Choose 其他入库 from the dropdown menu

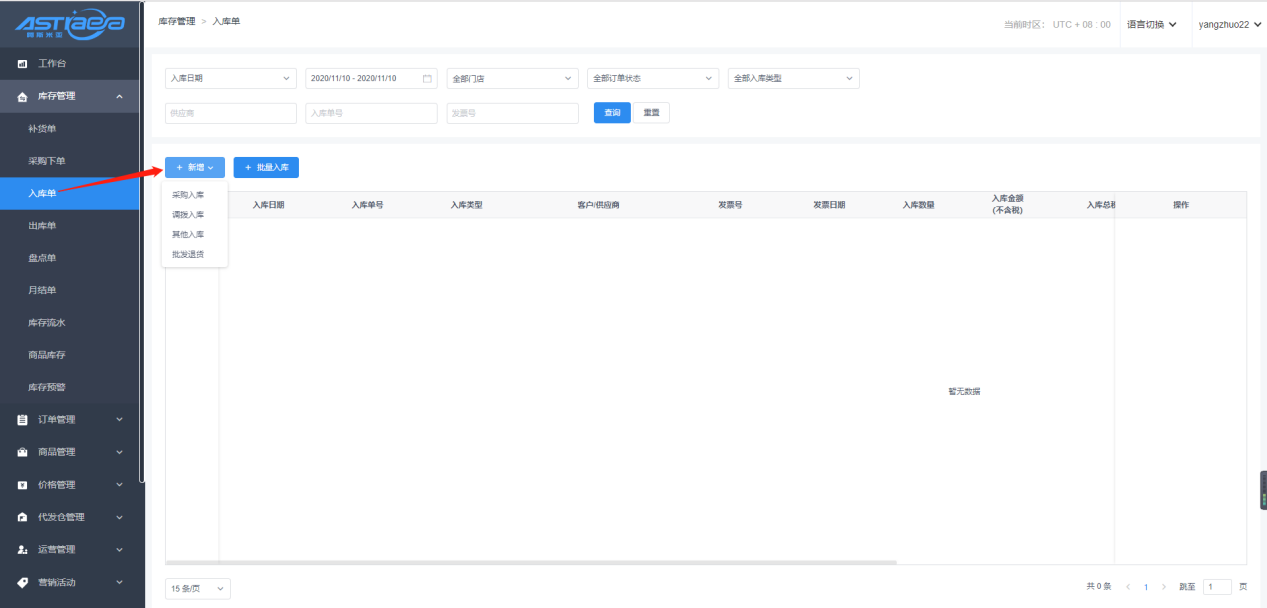pyautogui.click(x=188, y=234)
